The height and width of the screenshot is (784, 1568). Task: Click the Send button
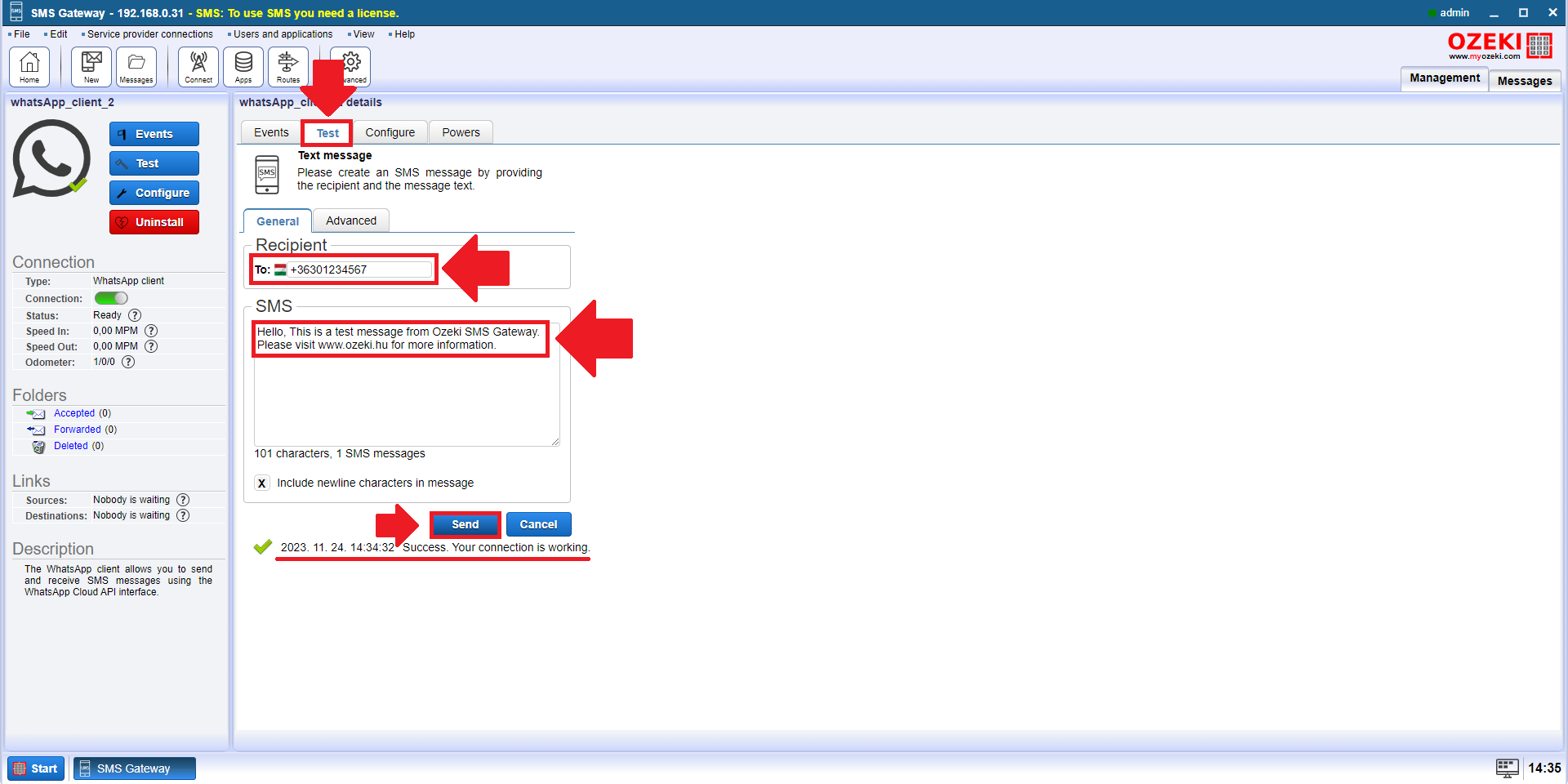pos(465,524)
